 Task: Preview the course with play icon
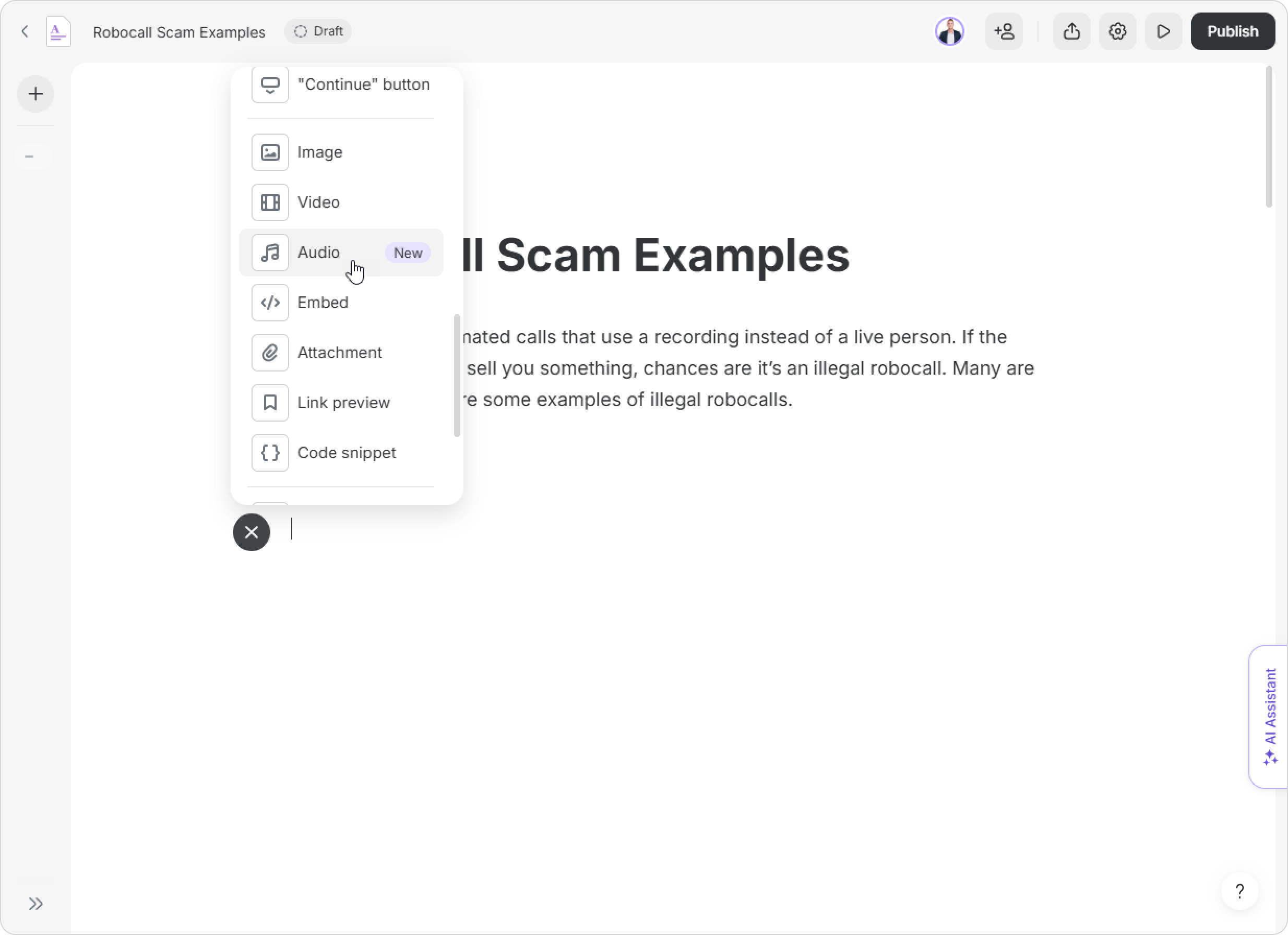1163,31
